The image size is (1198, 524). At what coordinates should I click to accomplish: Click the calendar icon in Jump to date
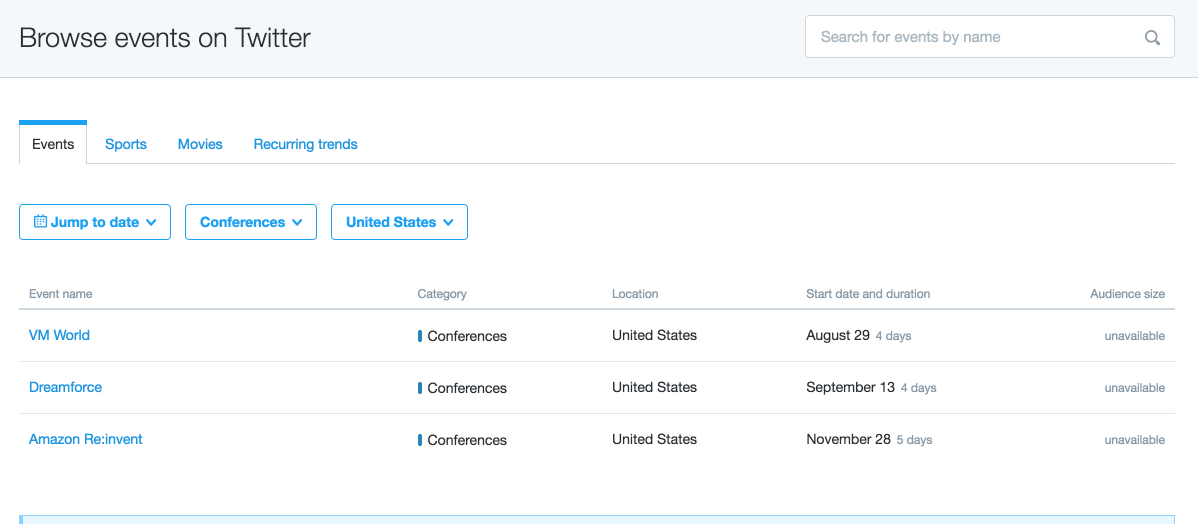coord(40,222)
